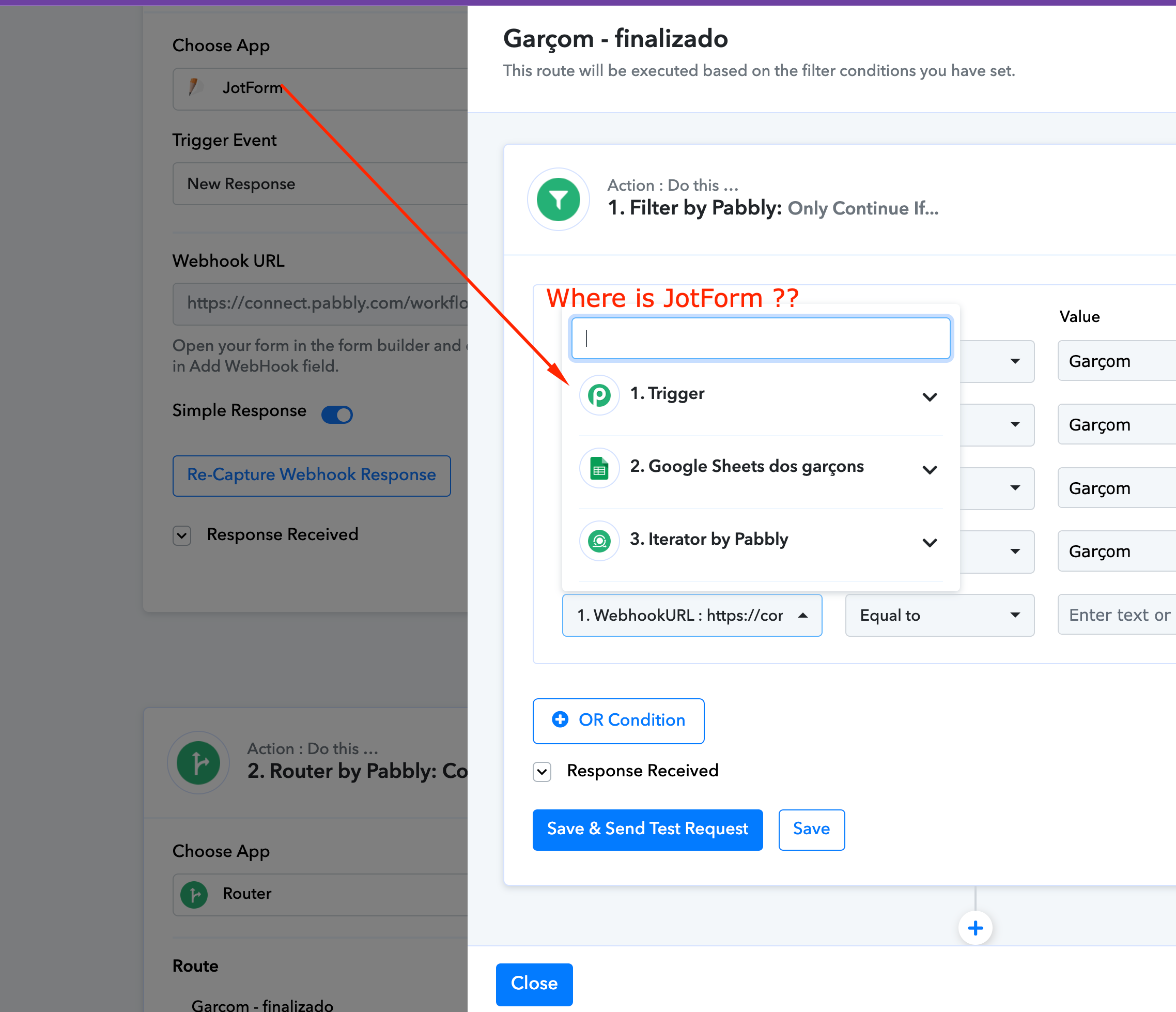The image size is (1176, 1012).
Task: Toggle the Simple Response switch
Action: [x=337, y=415]
